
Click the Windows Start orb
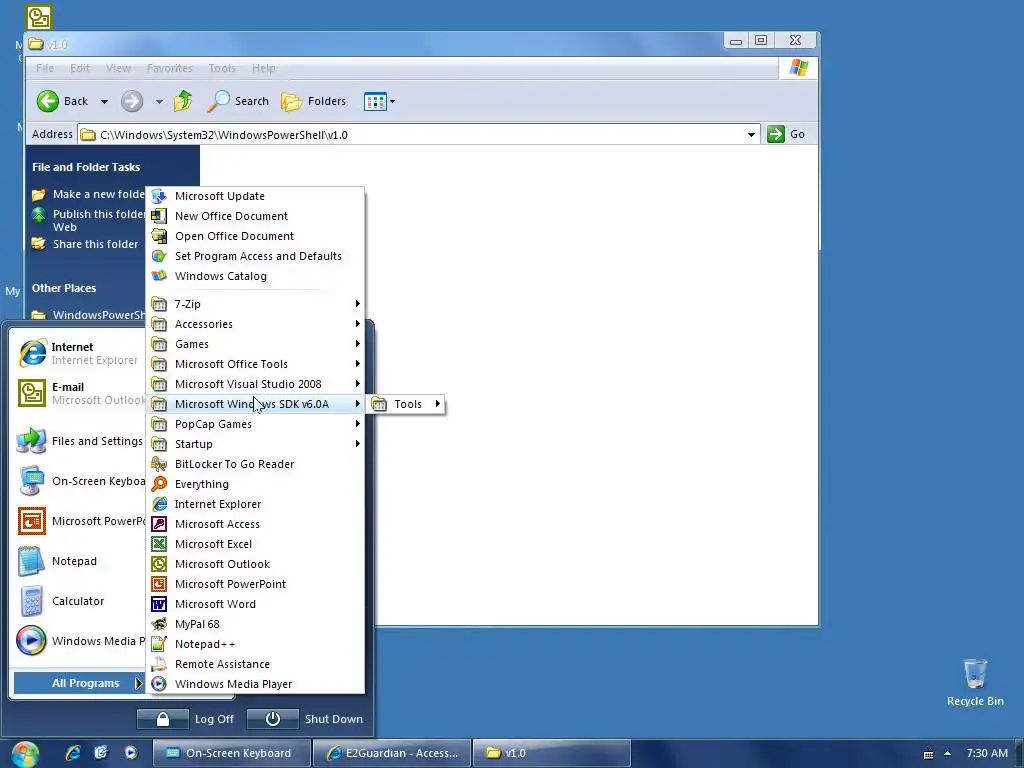25,754
